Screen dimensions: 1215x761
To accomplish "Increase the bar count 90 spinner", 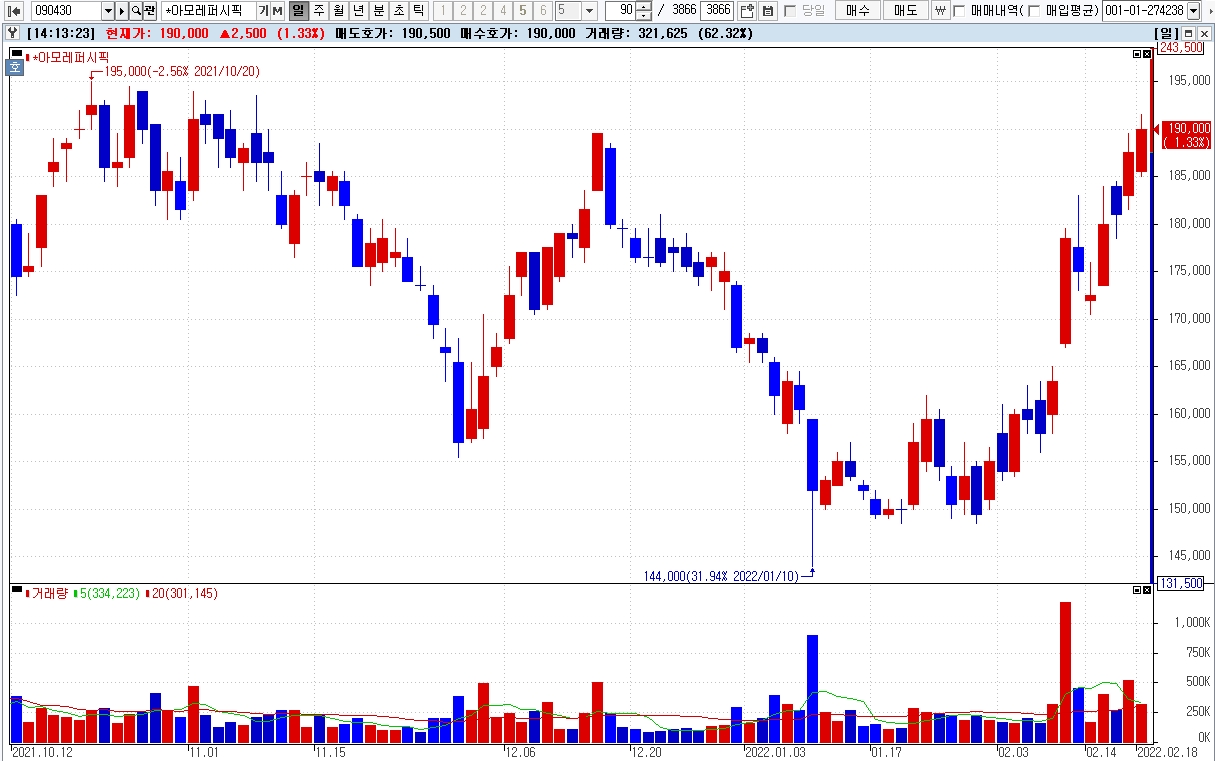I will [645, 7].
